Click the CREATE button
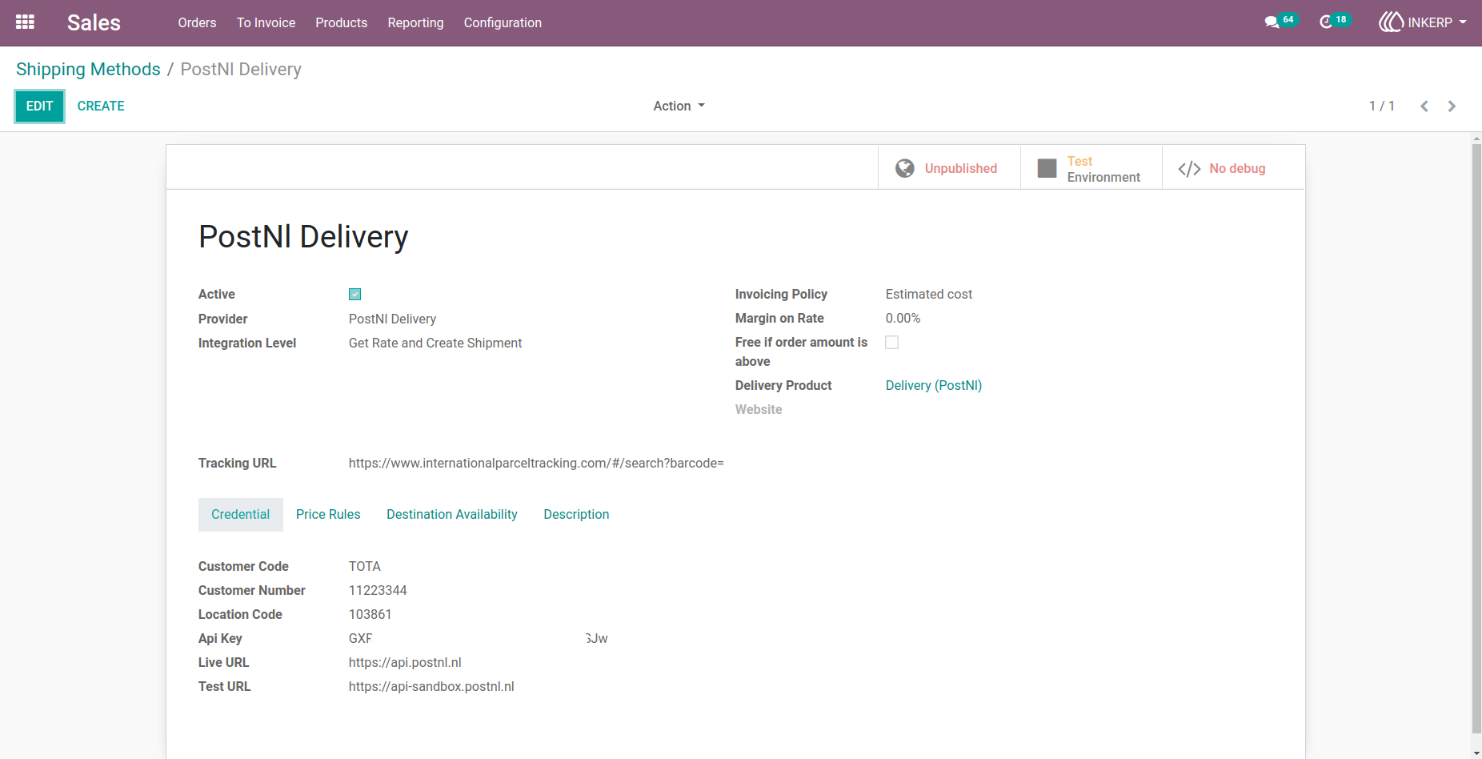 pos(101,106)
